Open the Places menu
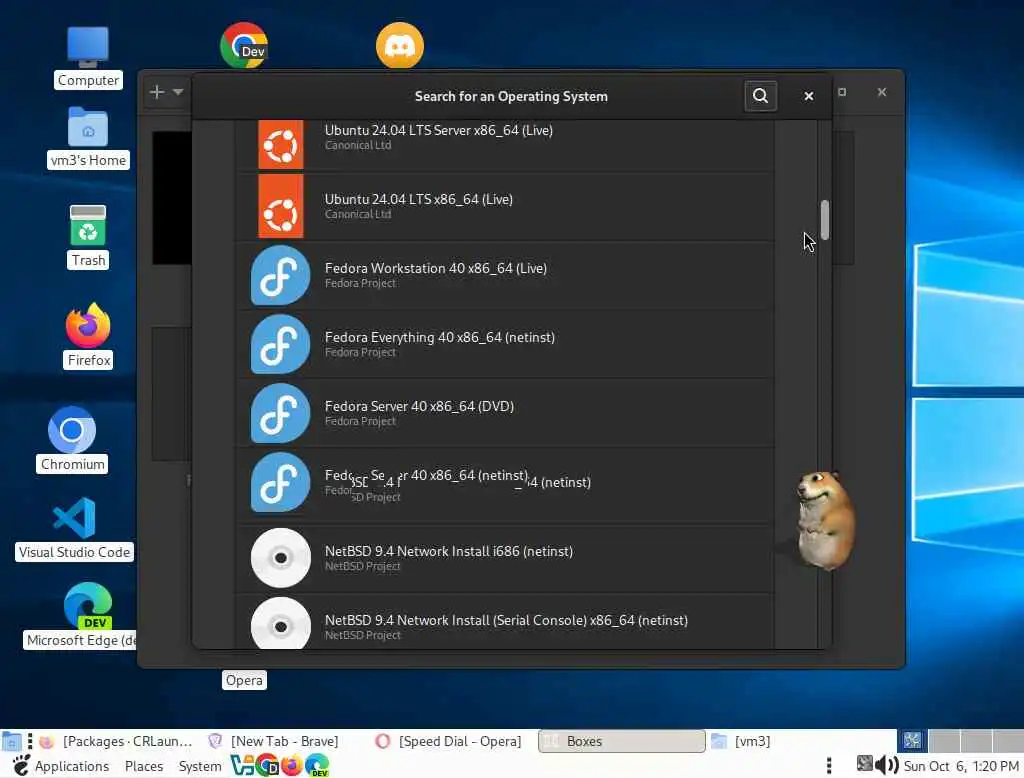1024x778 pixels. click(x=144, y=766)
